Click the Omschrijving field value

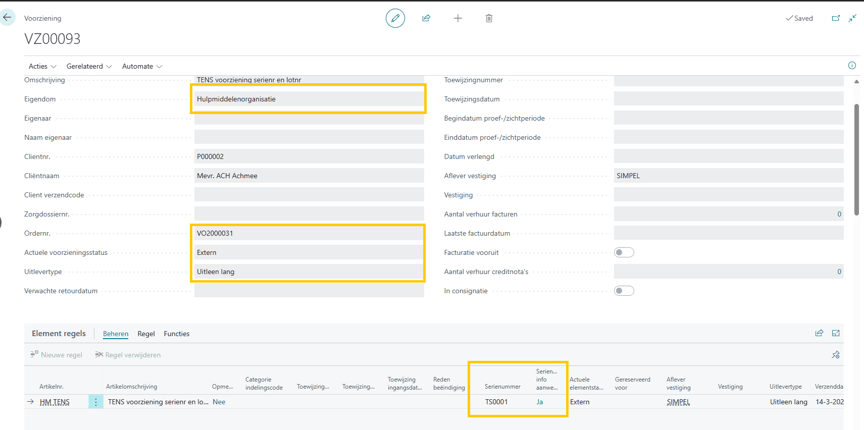tap(309, 80)
